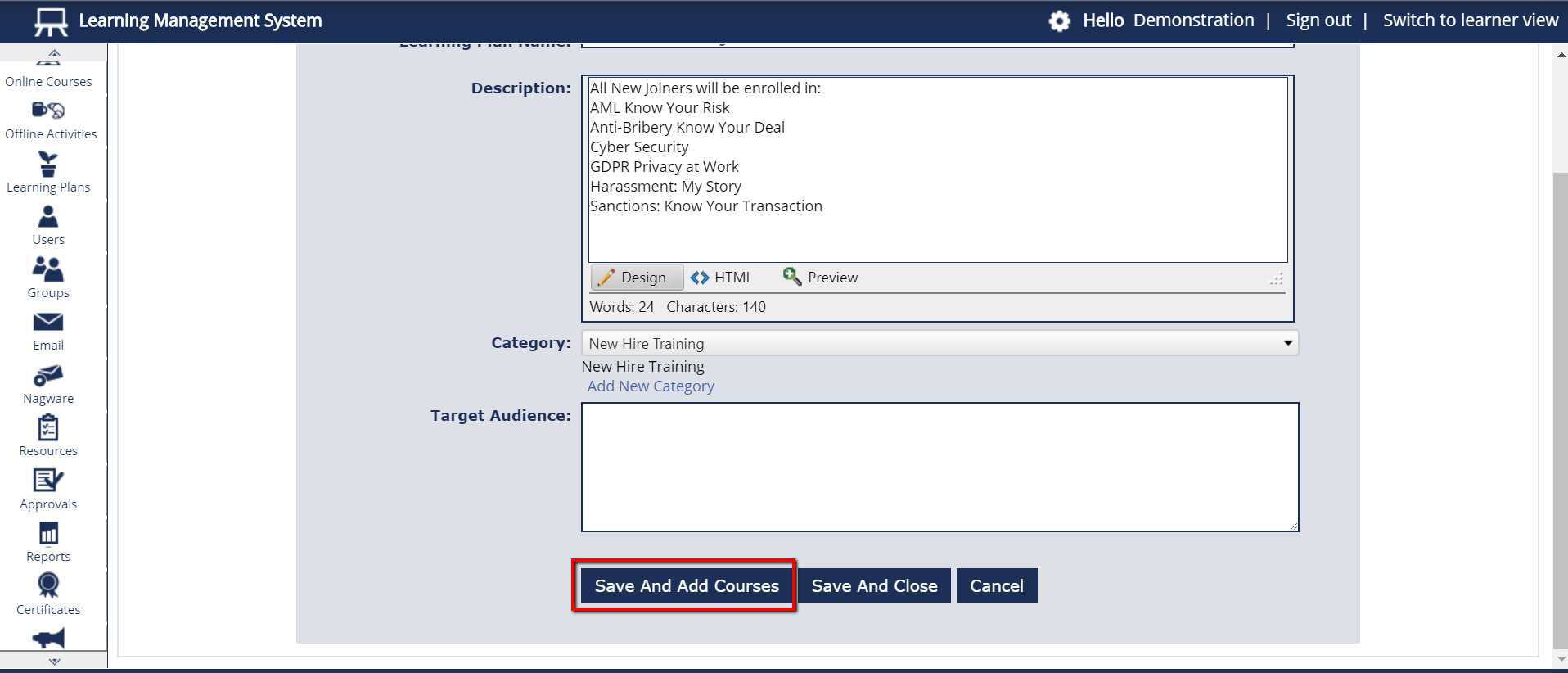
Task: Expand the Category dropdown
Action: (939, 343)
